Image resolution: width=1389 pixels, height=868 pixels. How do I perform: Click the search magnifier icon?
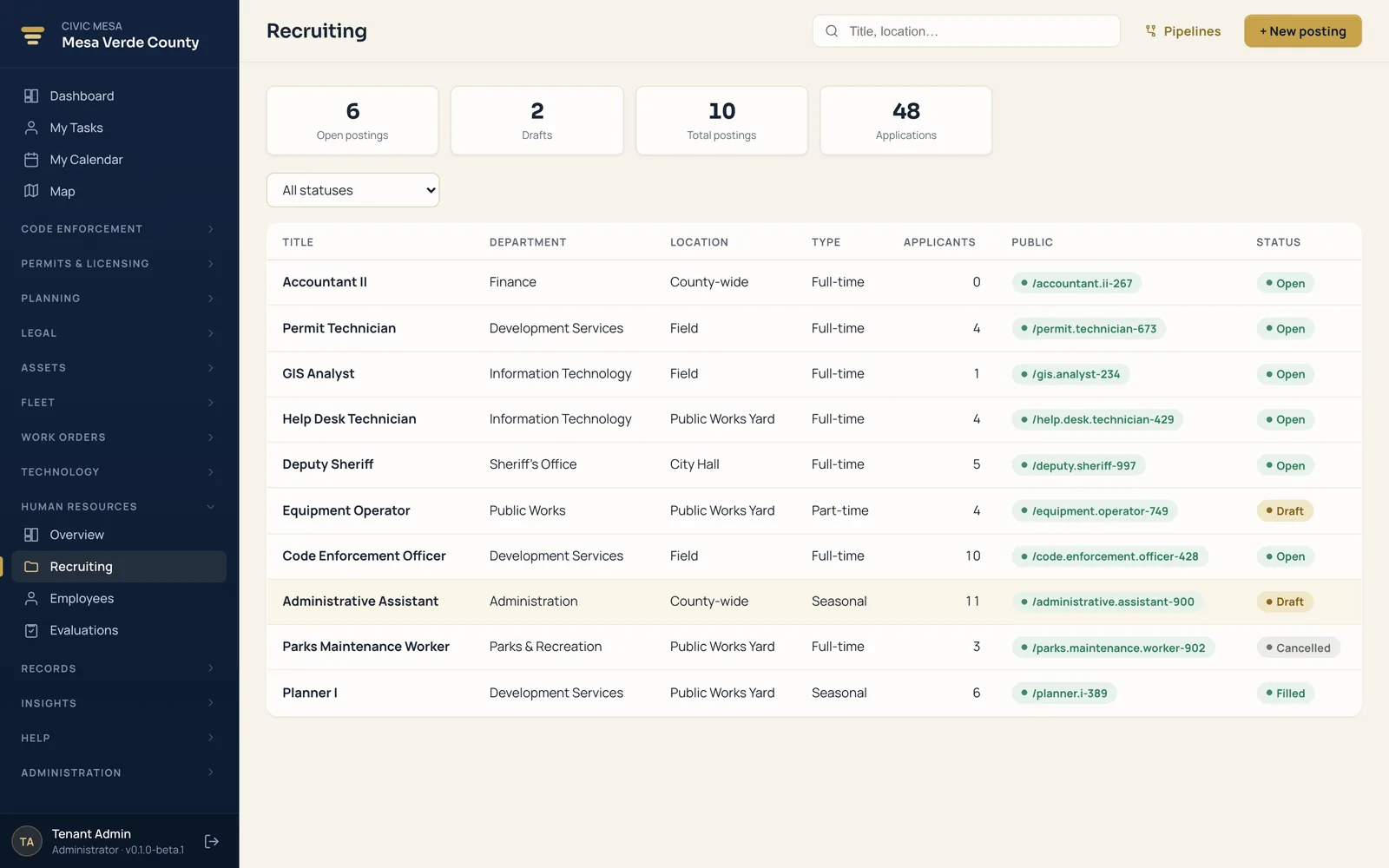coord(832,31)
